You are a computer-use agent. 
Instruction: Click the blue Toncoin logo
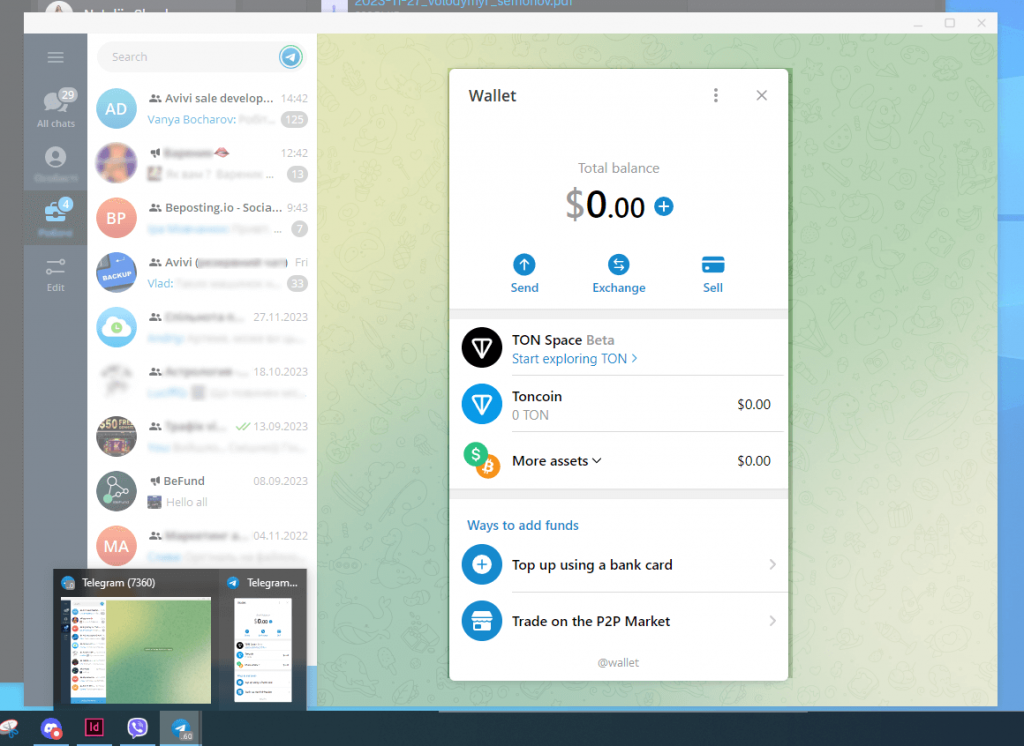tap(482, 404)
